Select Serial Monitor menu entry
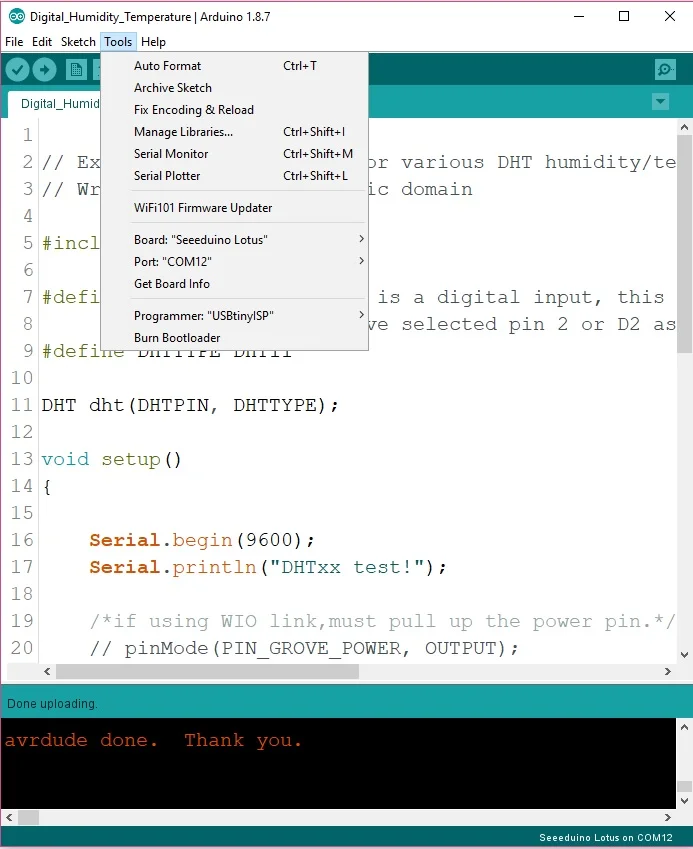Image resolution: width=693 pixels, height=849 pixels. tap(234, 154)
